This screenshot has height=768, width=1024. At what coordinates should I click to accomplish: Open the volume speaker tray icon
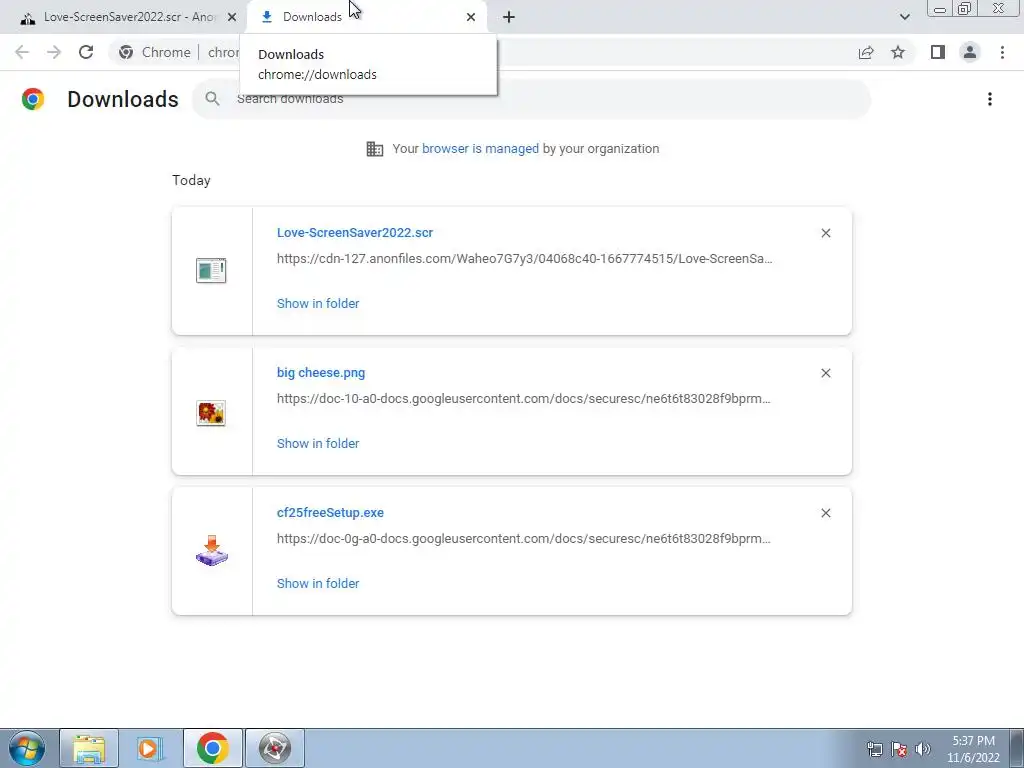click(x=923, y=749)
